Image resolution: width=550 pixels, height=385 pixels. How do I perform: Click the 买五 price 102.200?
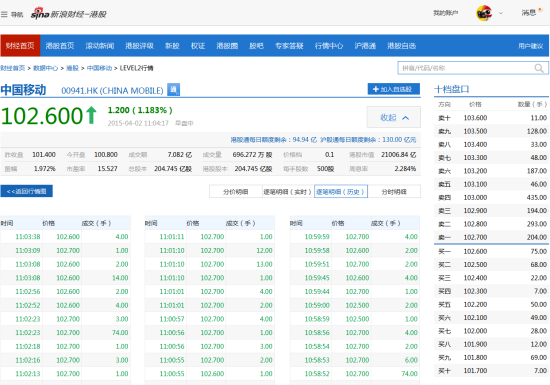[475, 304]
